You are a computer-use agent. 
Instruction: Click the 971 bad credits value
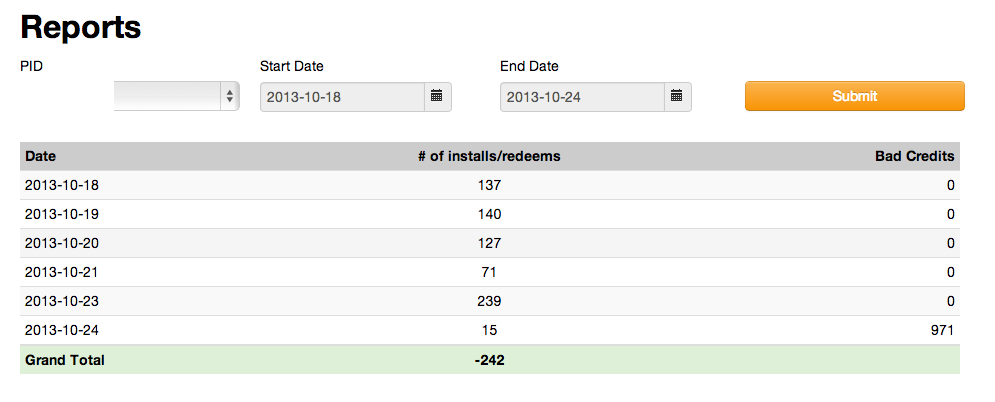point(942,330)
